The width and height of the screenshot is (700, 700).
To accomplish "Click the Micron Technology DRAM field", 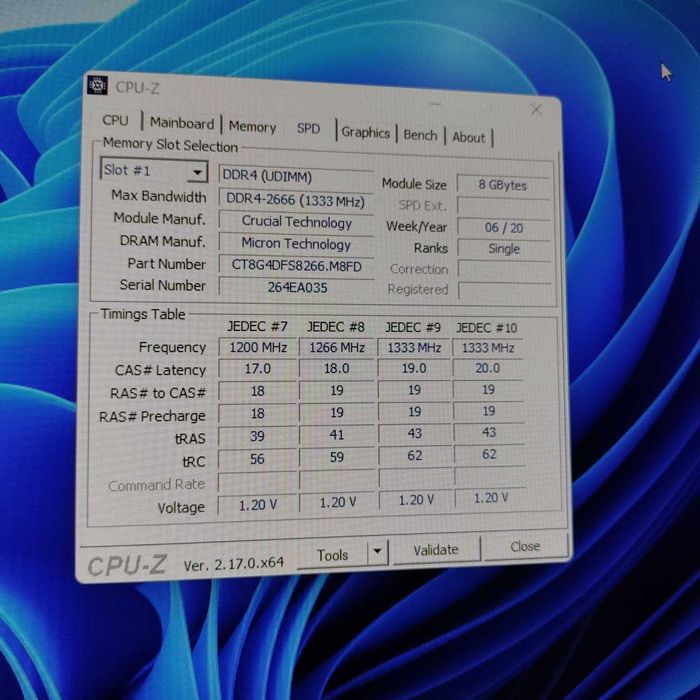I will click(296, 243).
